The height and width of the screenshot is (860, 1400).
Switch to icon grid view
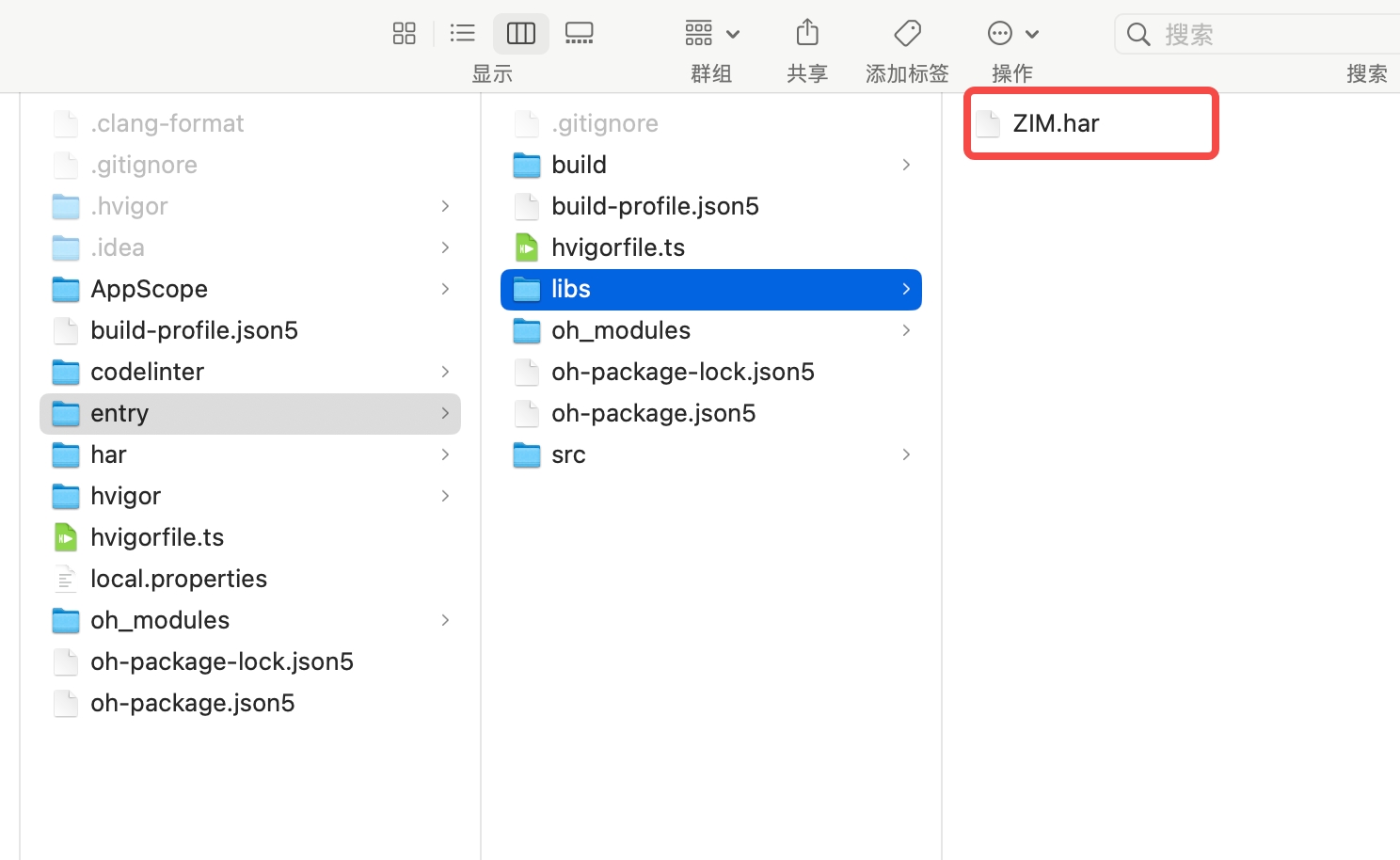coord(405,34)
